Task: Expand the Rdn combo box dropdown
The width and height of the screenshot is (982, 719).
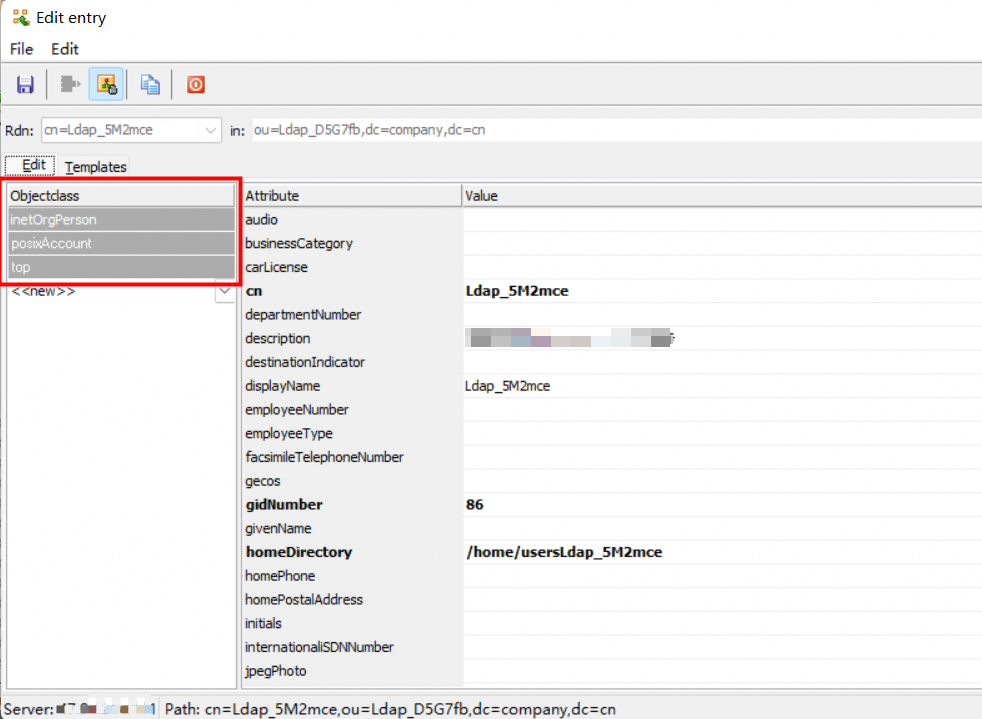Action: click(x=210, y=130)
